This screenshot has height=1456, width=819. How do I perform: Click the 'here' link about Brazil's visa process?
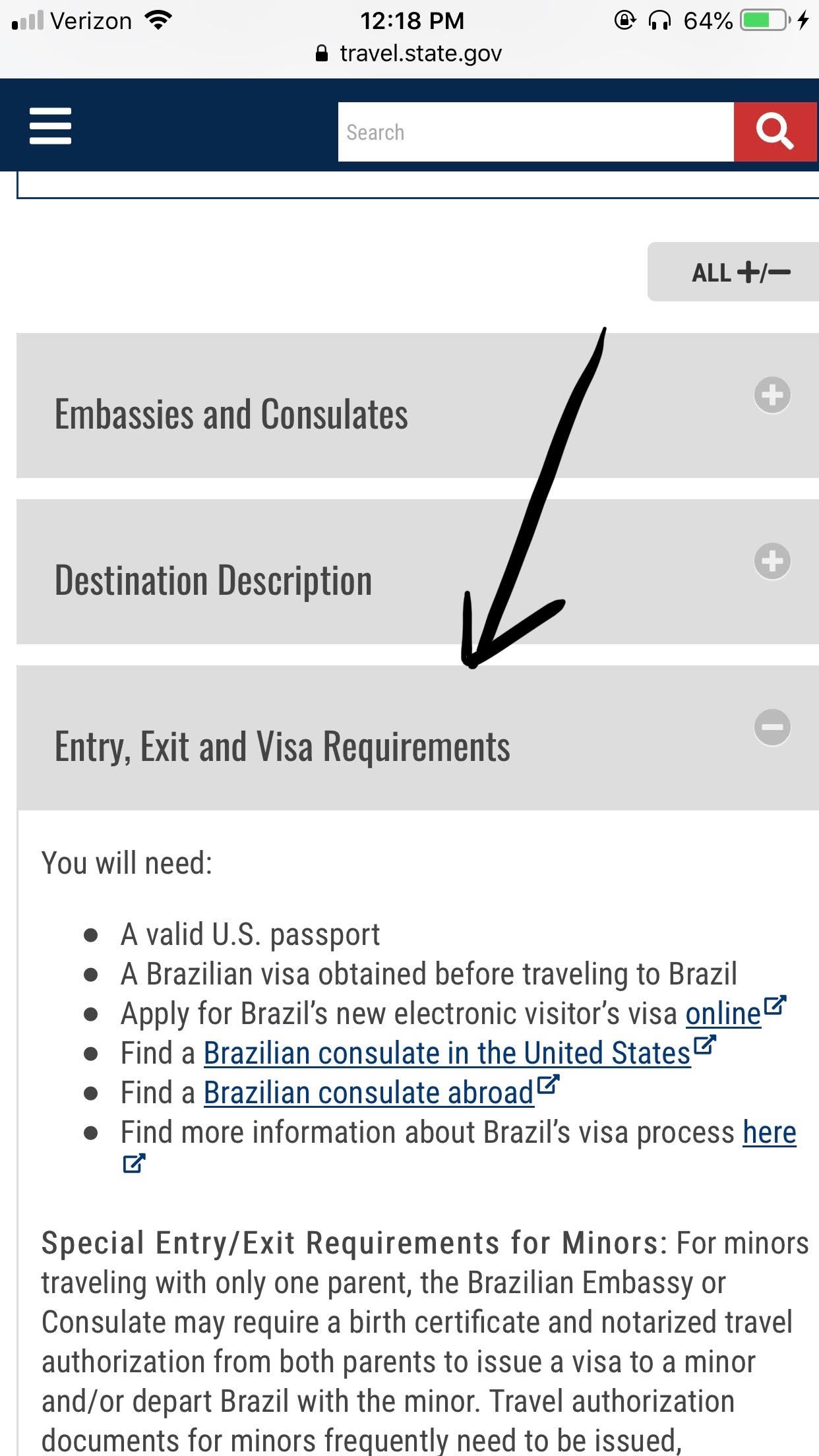coord(769,1132)
